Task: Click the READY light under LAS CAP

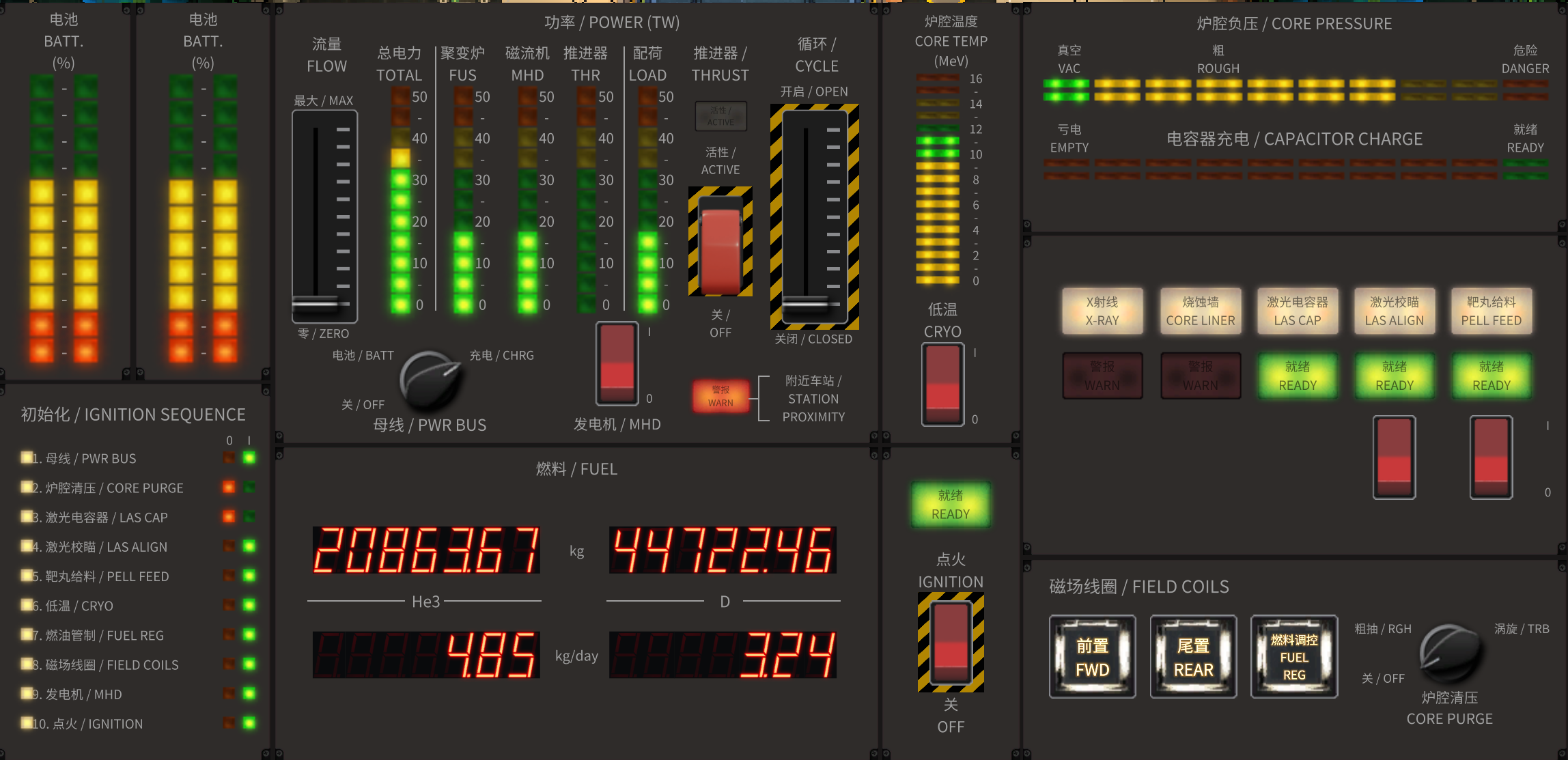Action: point(1298,376)
